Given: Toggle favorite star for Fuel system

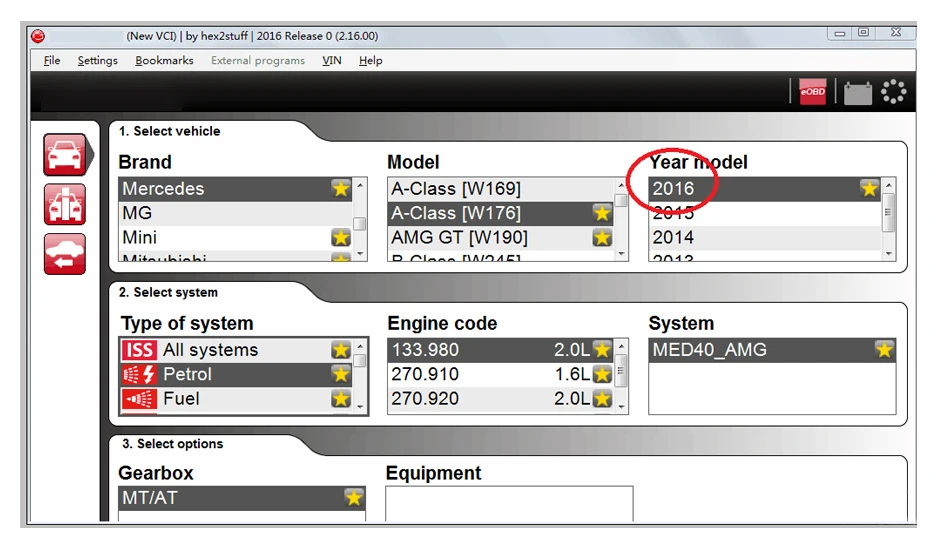Looking at the screenshot, I should [341, 399].
